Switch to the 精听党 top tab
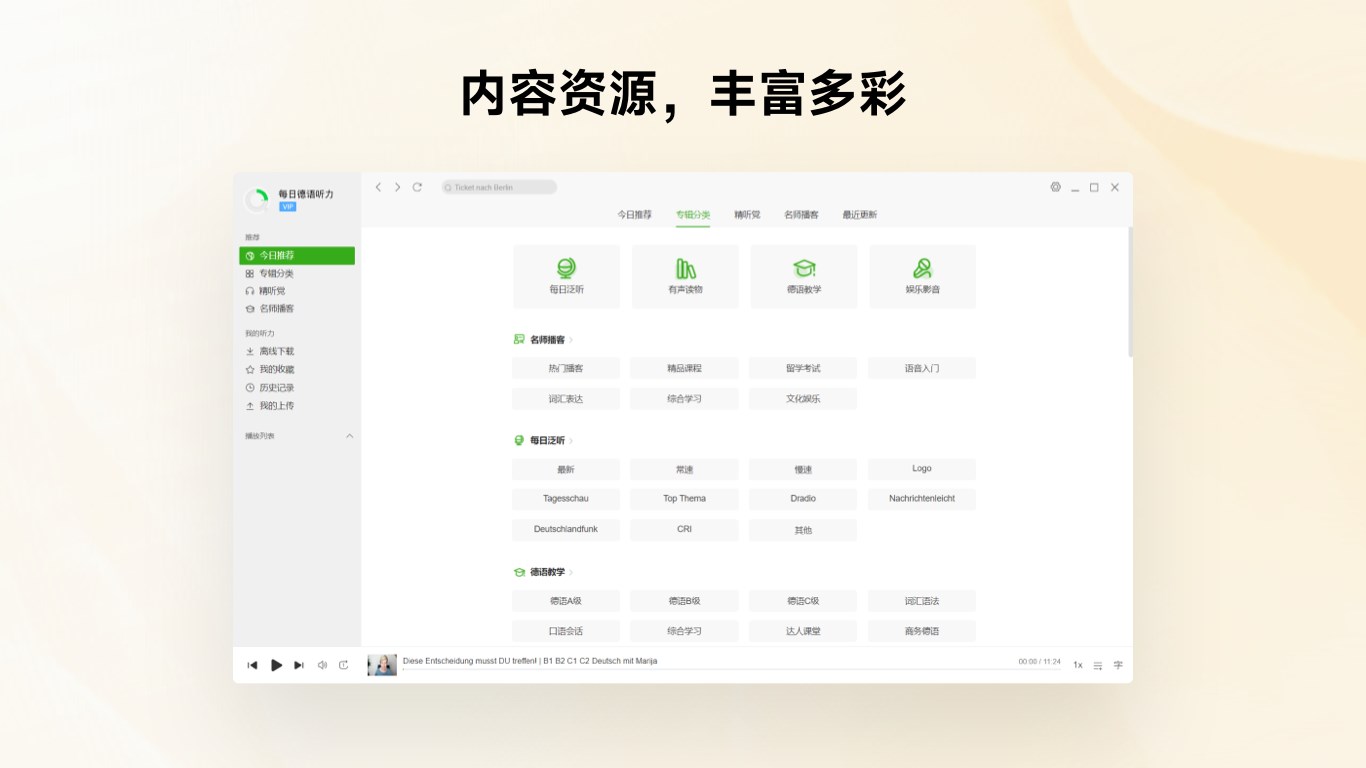This screenshot has width=1366, height=768. pos(747,215)
